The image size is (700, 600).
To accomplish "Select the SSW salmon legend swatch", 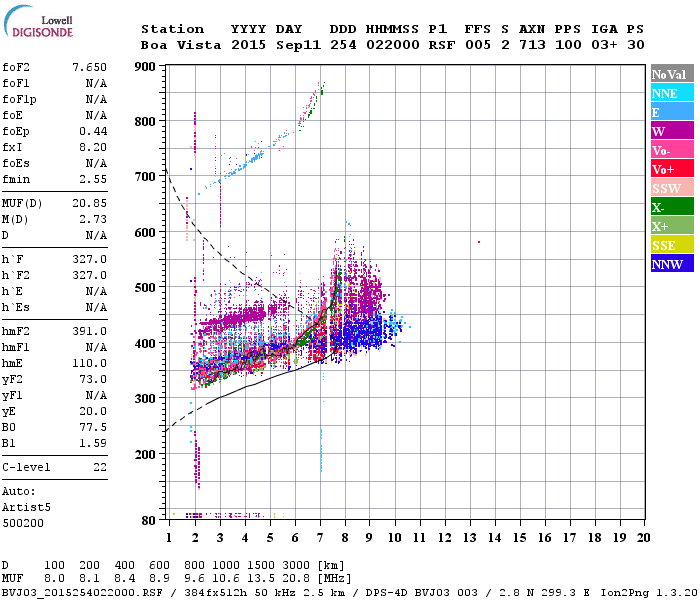I will 672,188.
